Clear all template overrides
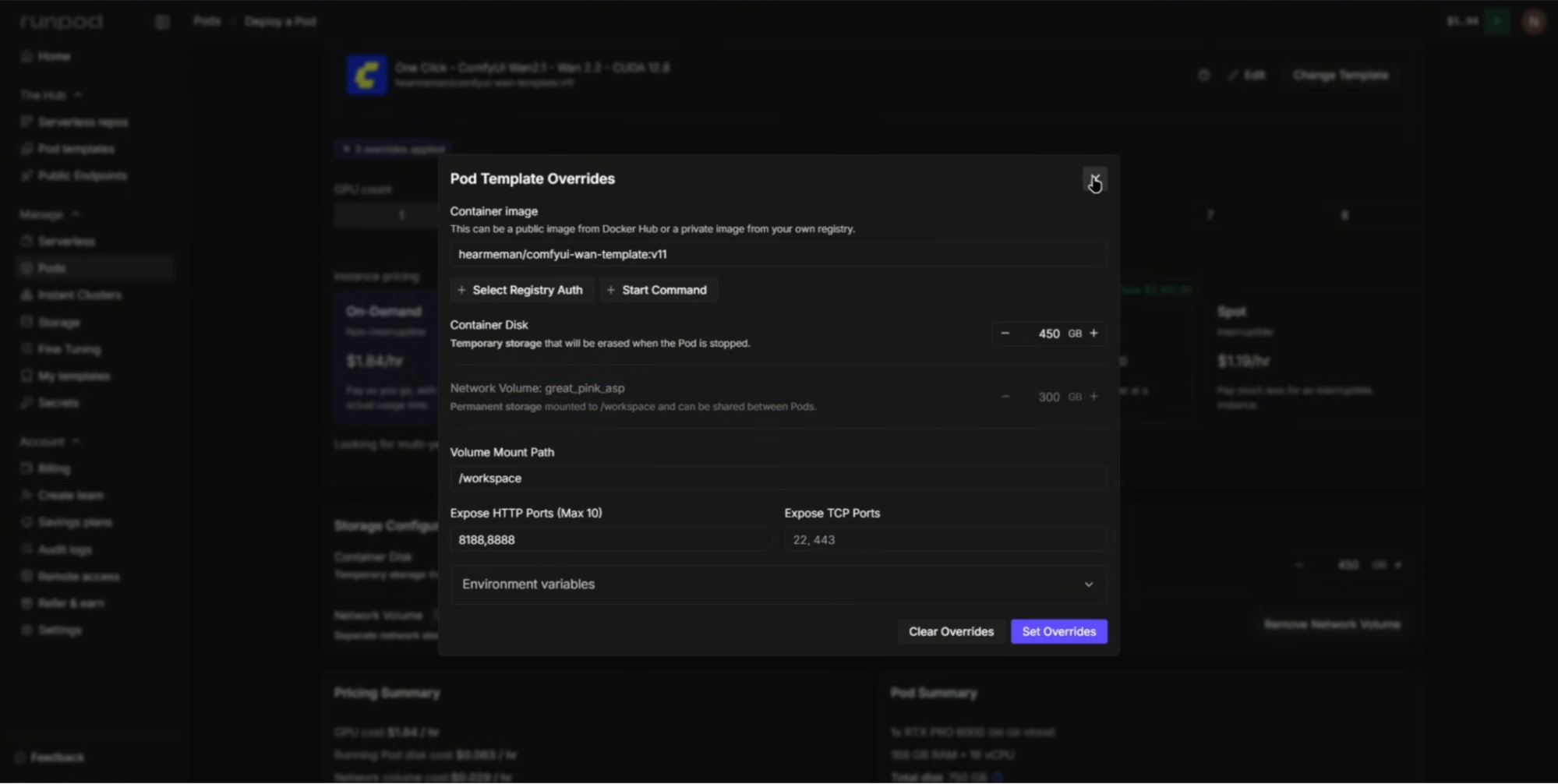 [951, 631]
